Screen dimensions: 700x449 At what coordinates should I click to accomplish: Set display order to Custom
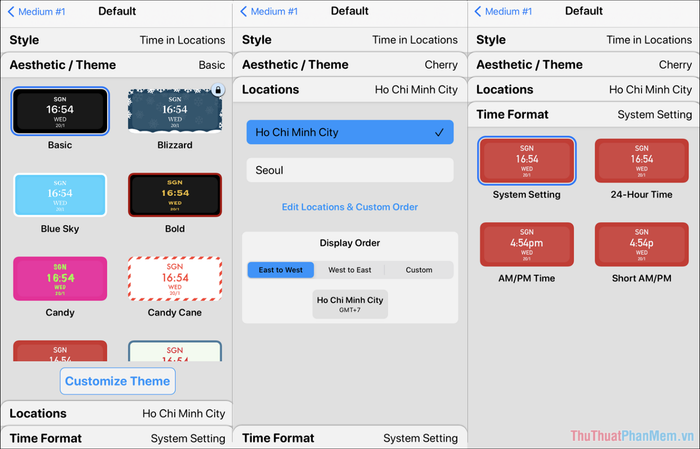pyautogui.click(x=419, y=270)
